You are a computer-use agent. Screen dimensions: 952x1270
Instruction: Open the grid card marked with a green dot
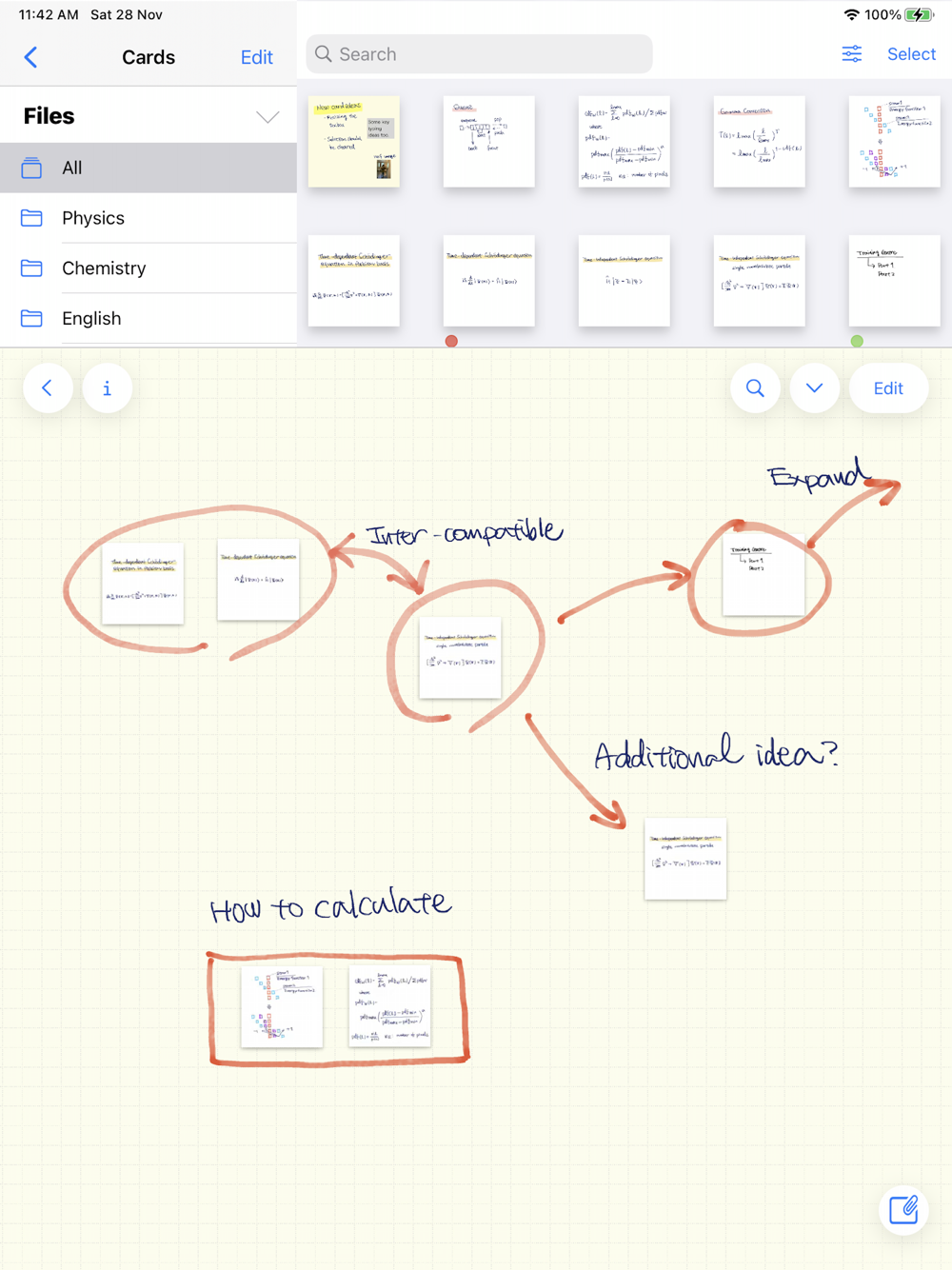(895, 281)
